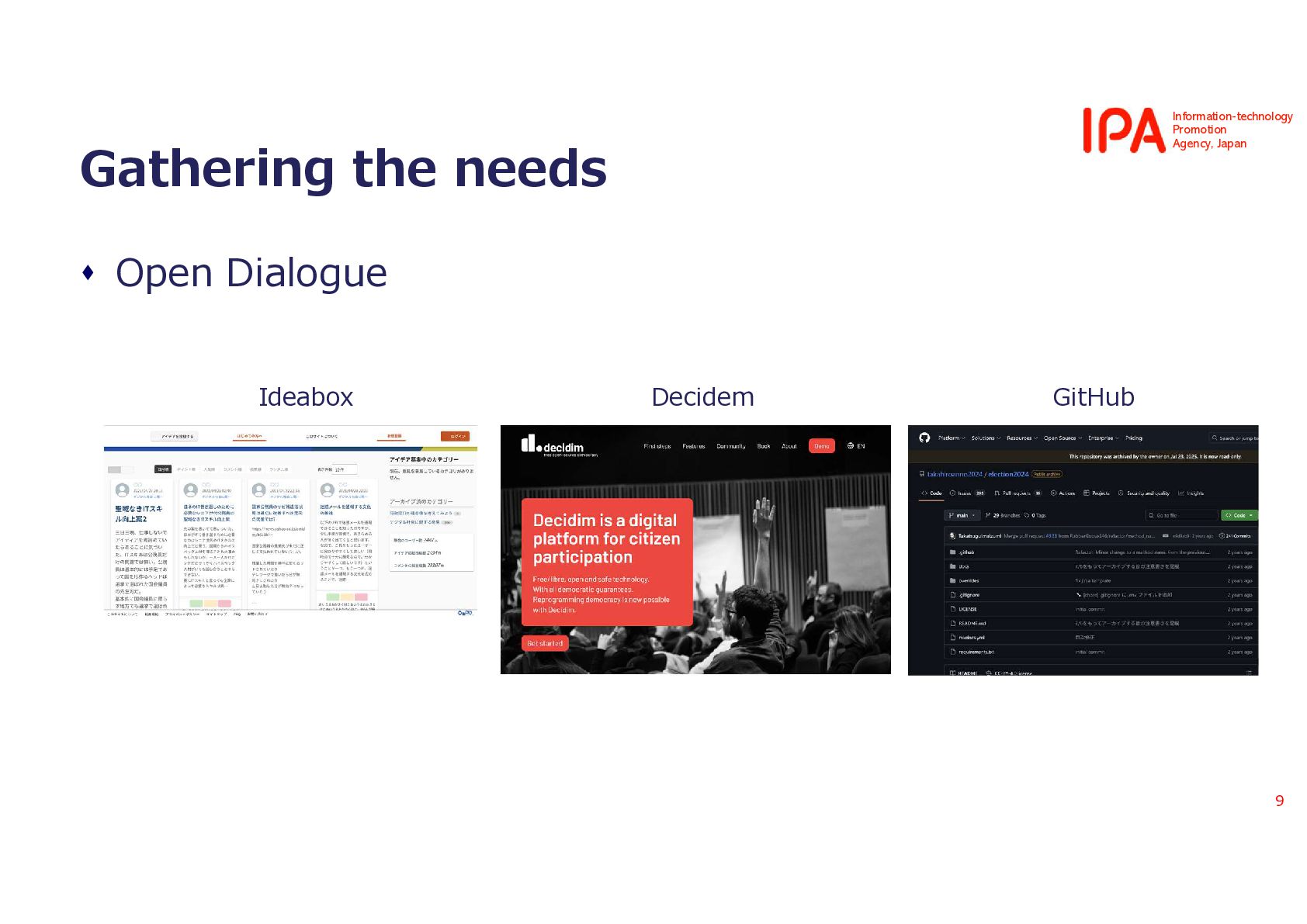Open About in Decidim navigation
This screenshot has height=924, width=1307.
tap(789, 446)
